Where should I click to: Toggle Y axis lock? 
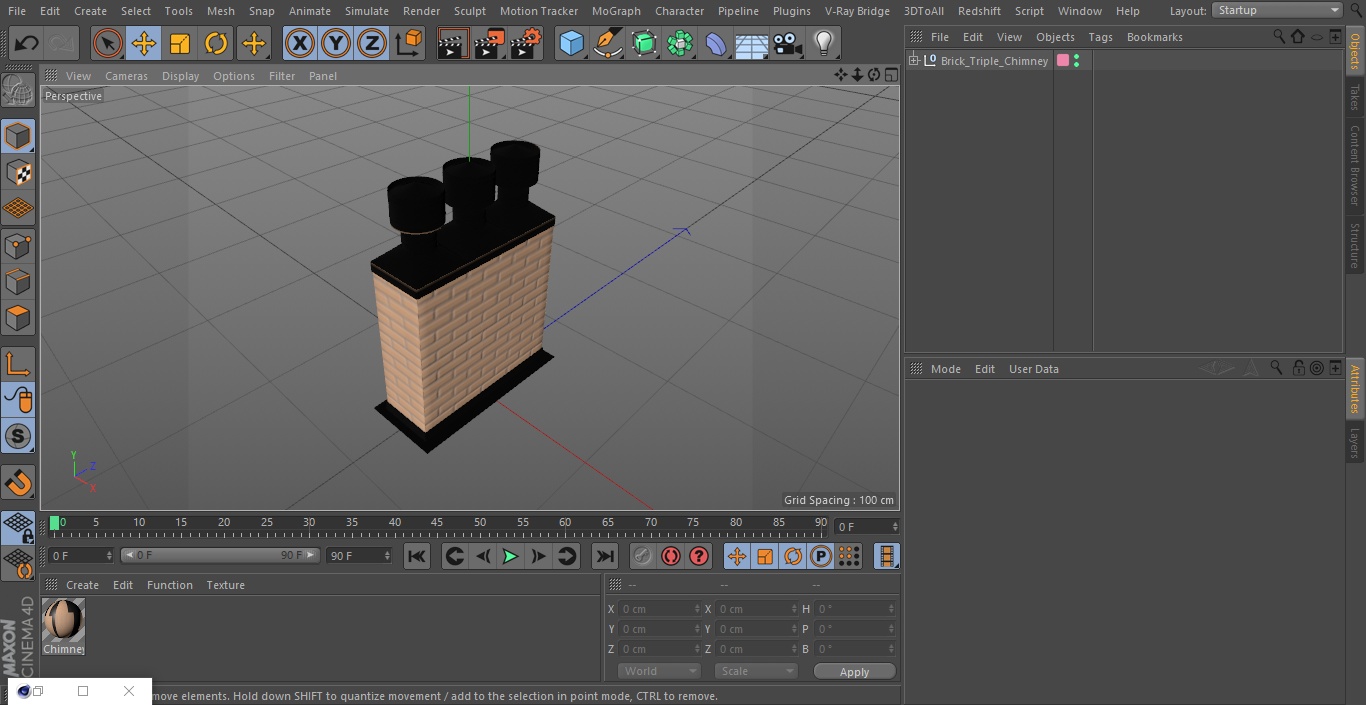[336, 44]
